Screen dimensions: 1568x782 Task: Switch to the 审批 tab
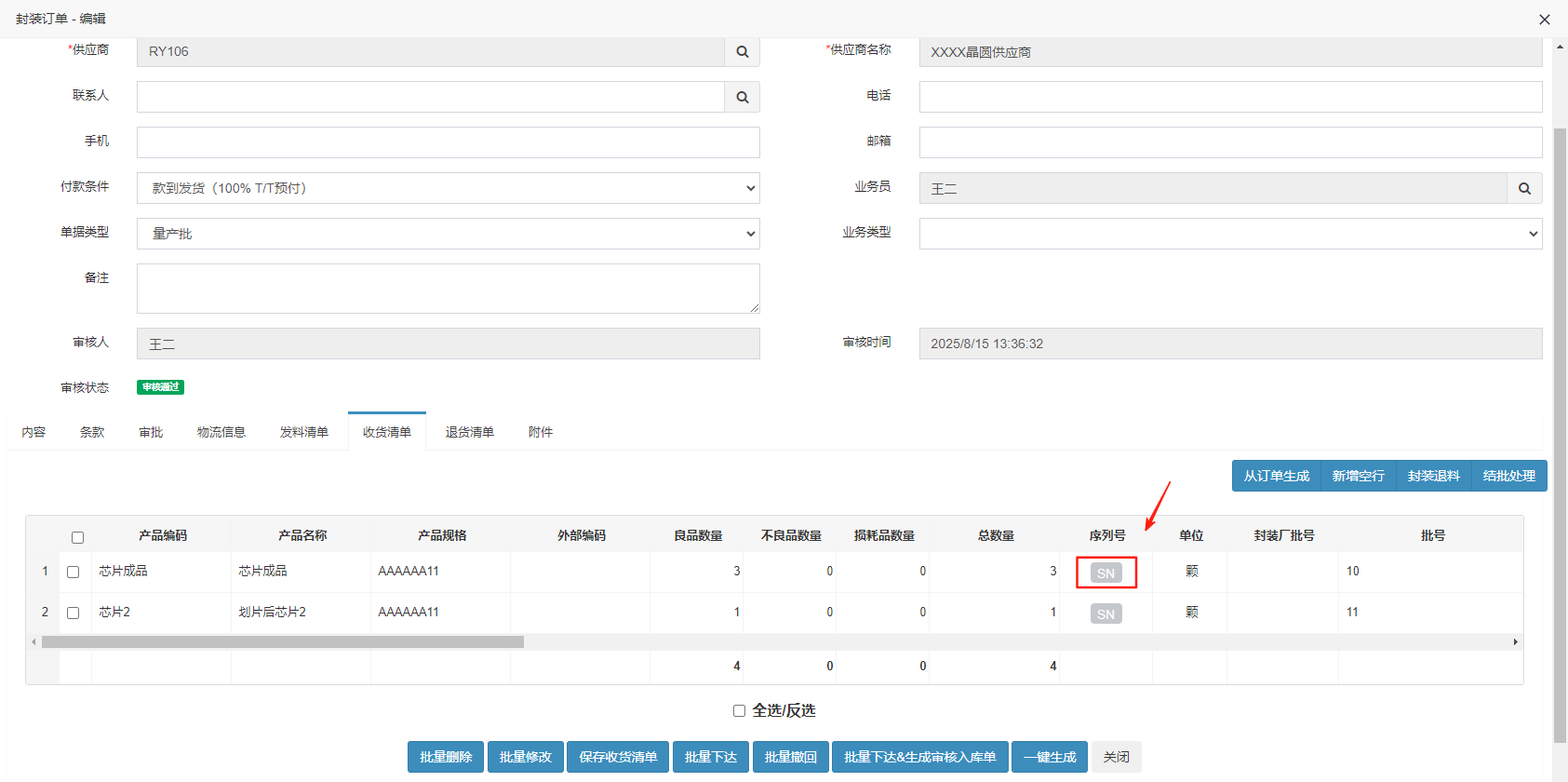click(151, 432)
